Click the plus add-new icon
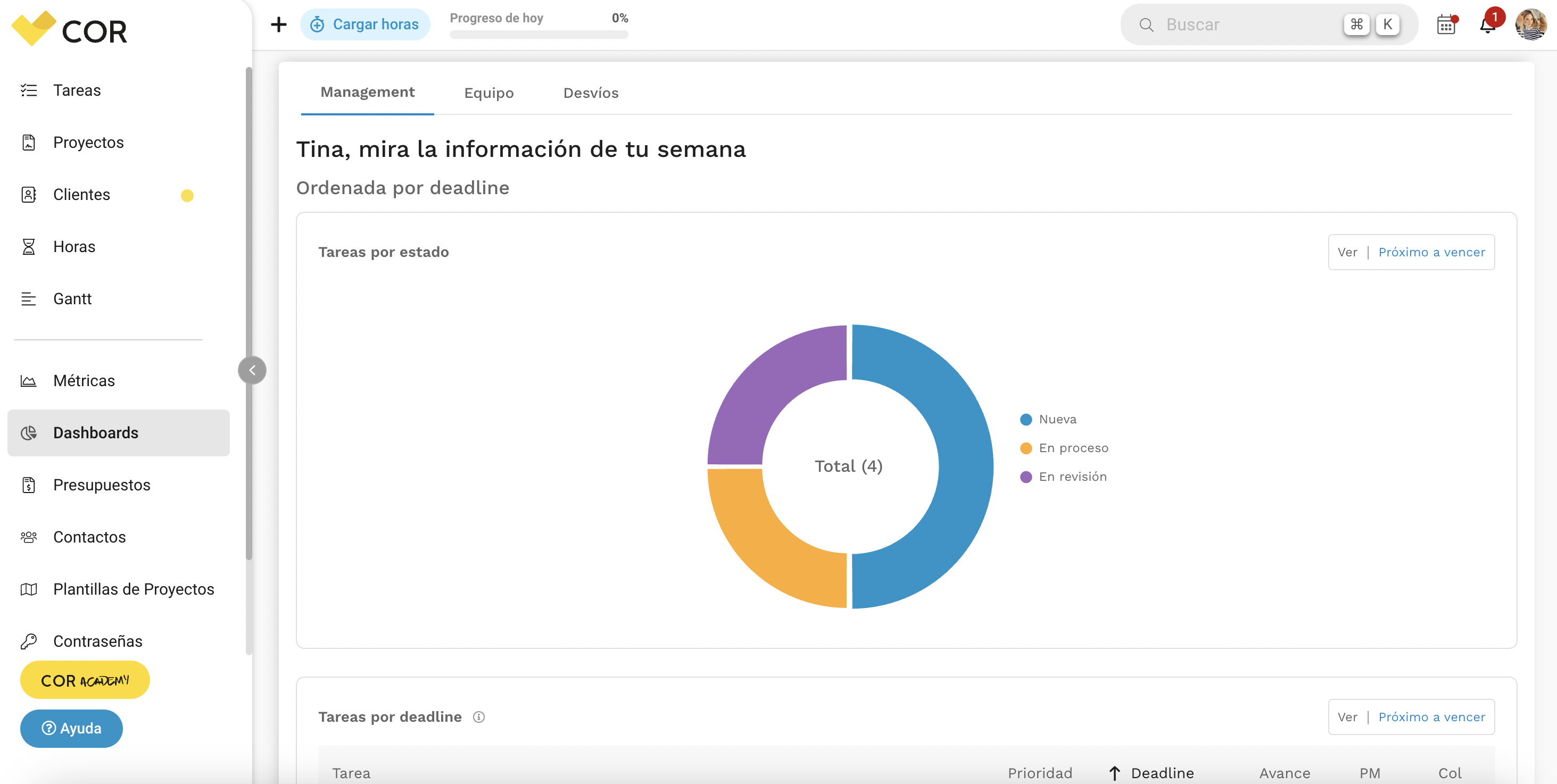 tap(279, 25)
